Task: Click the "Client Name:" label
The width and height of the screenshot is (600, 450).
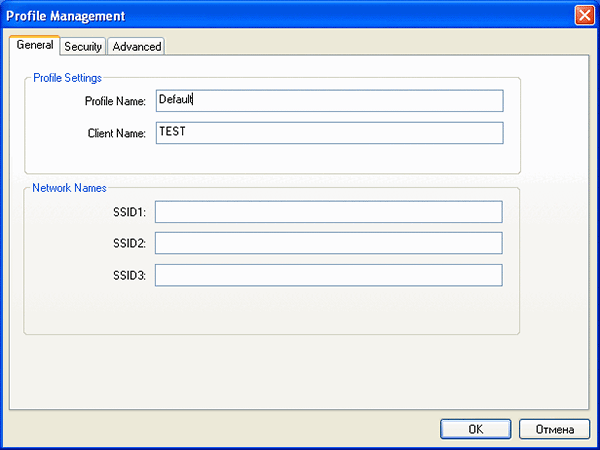Action: point(117,133)
